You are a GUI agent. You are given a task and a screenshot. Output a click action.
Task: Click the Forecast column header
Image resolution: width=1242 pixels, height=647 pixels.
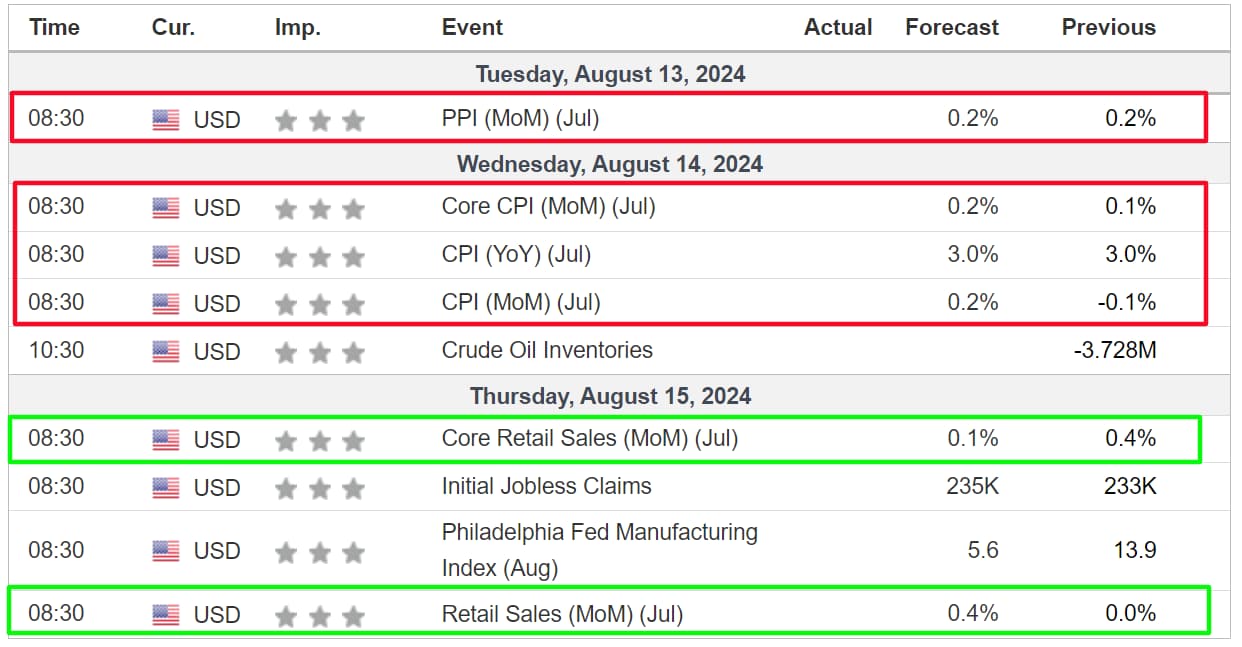(952, 28)
